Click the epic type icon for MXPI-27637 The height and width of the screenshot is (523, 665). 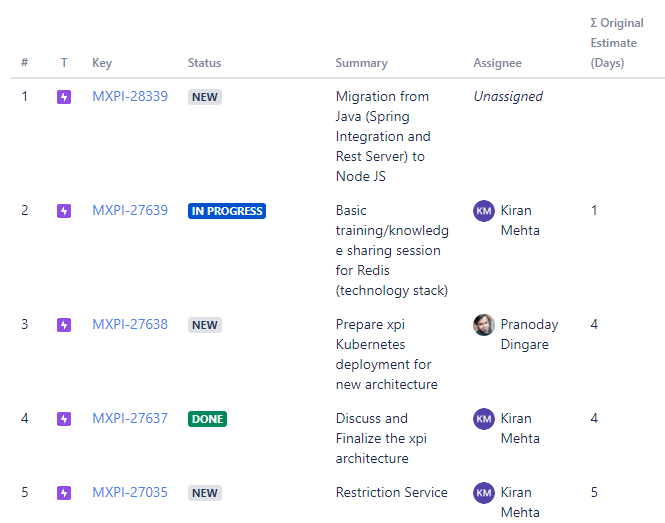click(64, 419)
